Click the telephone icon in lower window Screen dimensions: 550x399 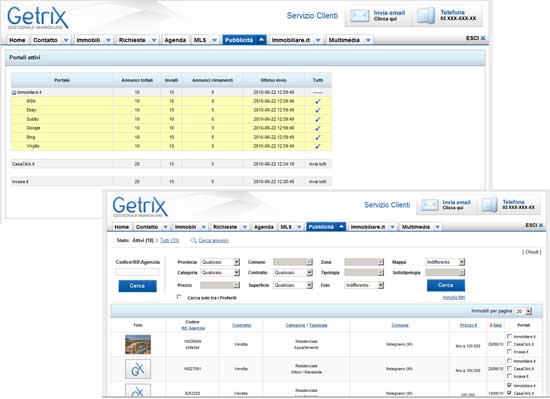click(489, 205)
